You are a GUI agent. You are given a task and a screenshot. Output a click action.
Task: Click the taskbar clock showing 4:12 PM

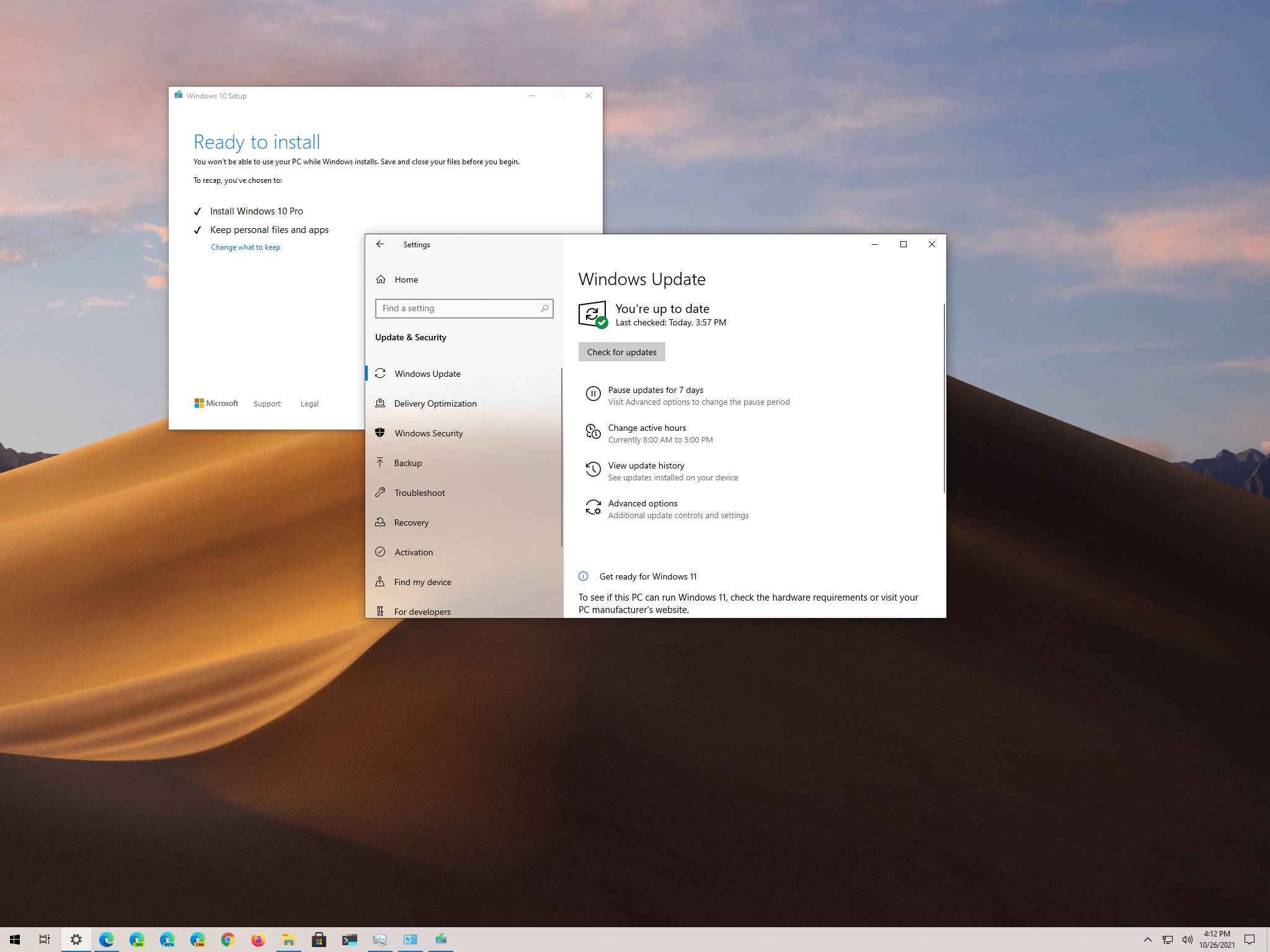[1217, 940]
